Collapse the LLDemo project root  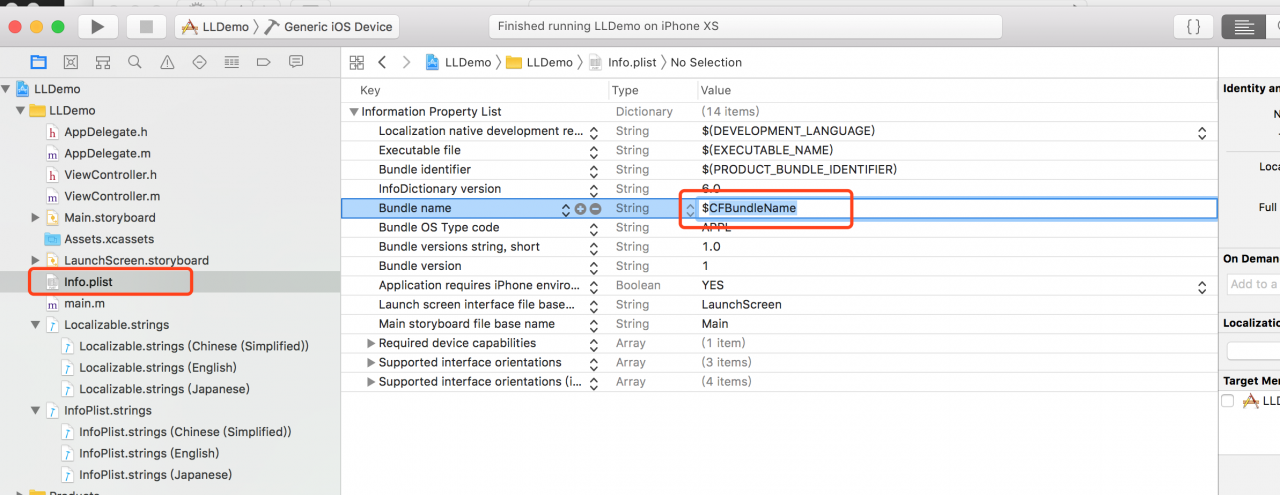7,89
